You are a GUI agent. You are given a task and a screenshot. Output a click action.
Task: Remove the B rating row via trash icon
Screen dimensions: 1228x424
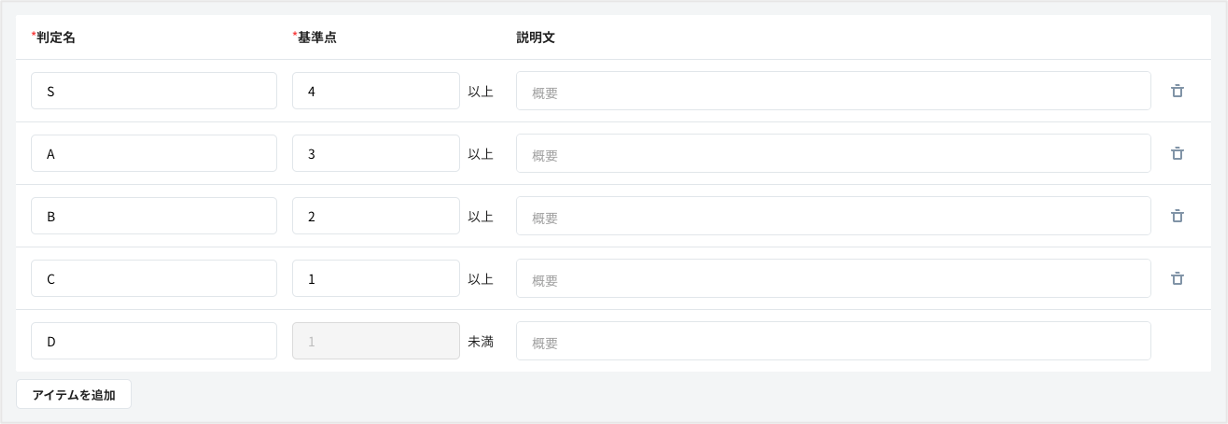[x=1177, y=216]
